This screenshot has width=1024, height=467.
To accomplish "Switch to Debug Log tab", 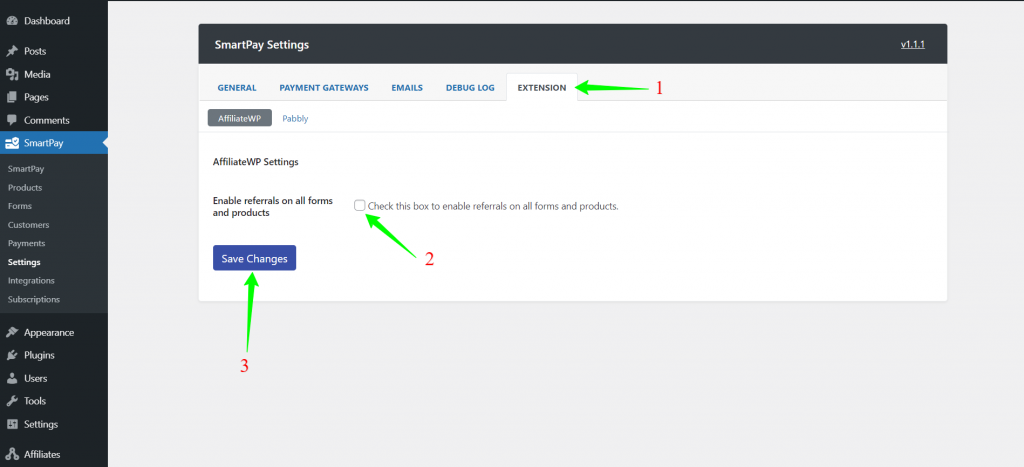I will (470, 88).
